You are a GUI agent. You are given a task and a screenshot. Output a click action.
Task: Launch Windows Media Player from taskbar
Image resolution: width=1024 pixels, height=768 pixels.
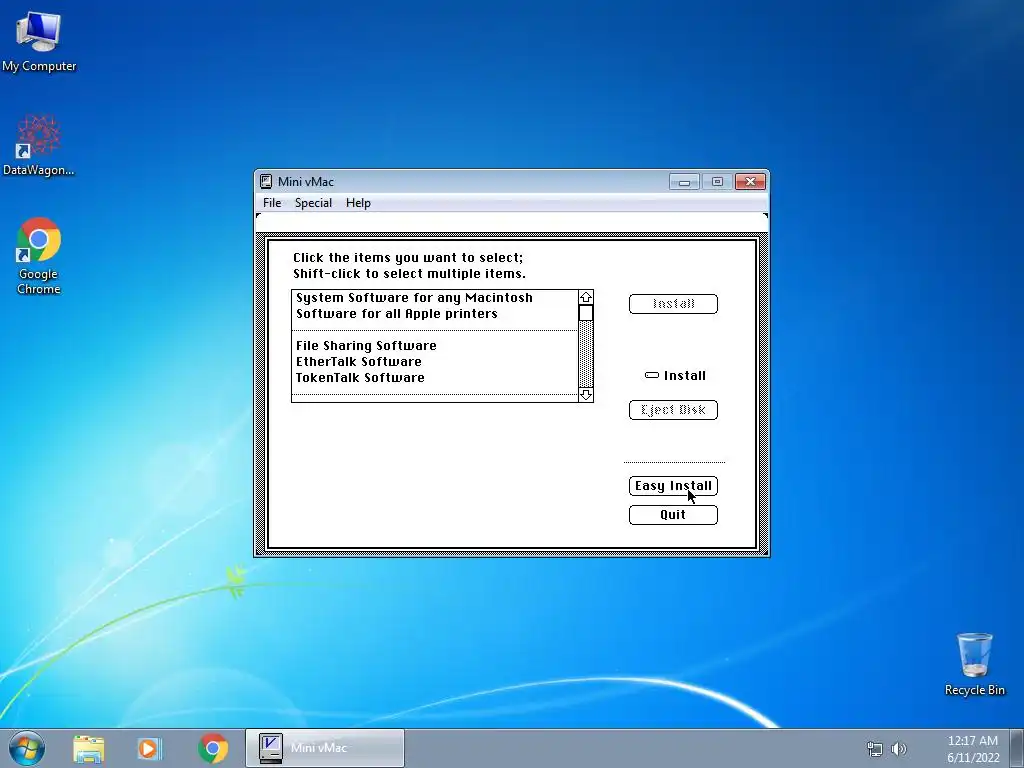(150, 748)
